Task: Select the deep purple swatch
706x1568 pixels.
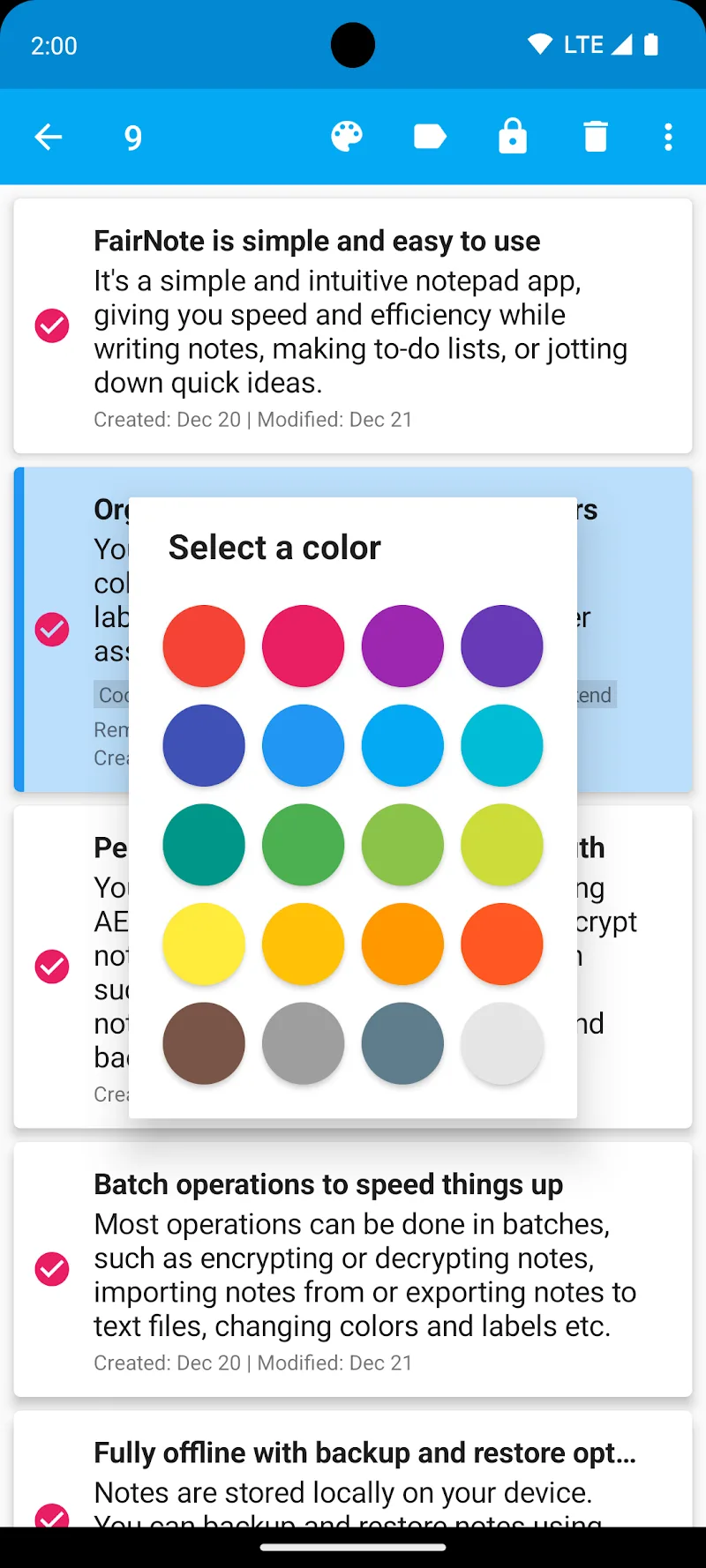Action: [501, 646]
